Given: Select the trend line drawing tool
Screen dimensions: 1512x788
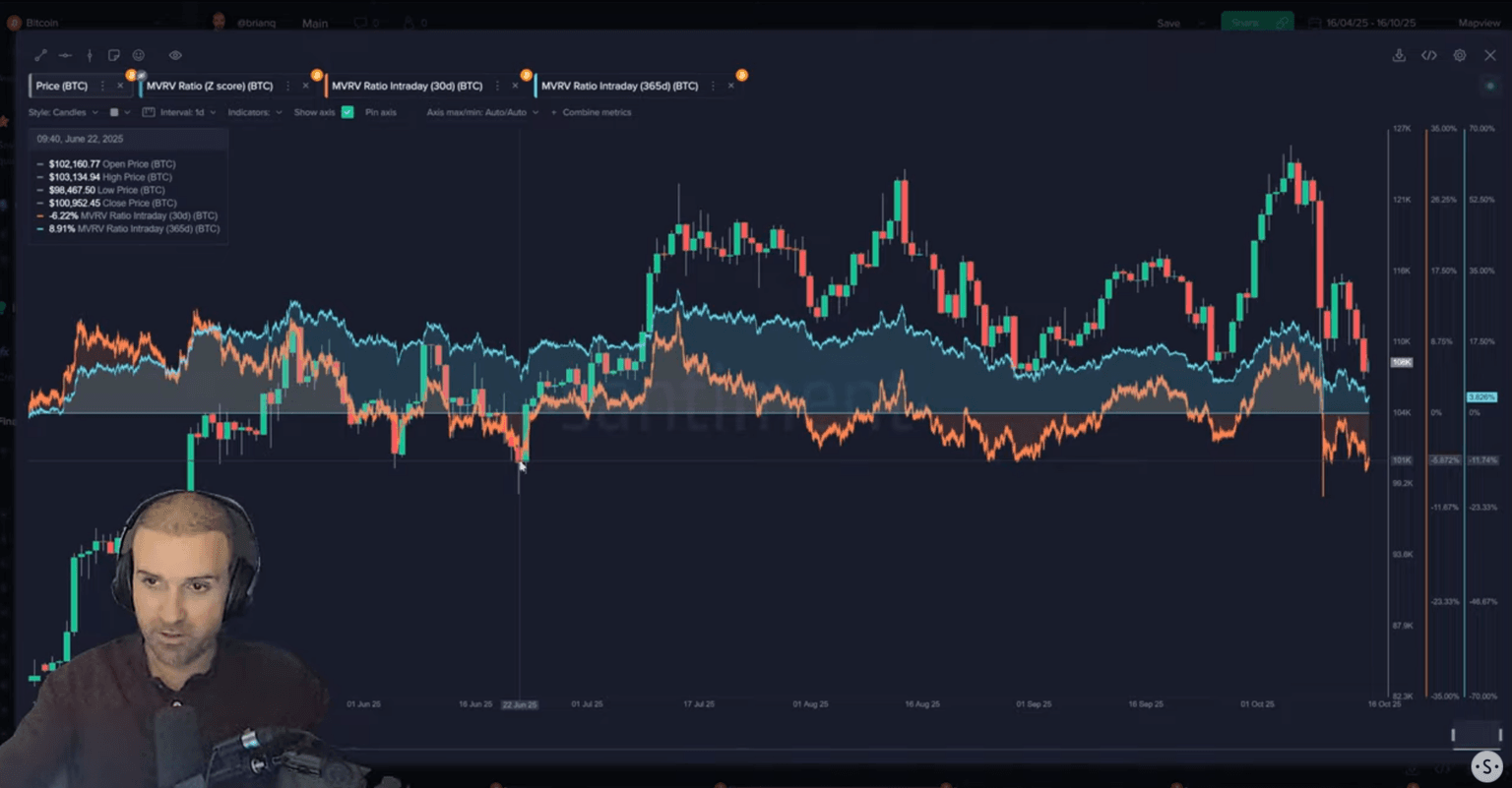Looking at the screenshot, I should 40,56.
